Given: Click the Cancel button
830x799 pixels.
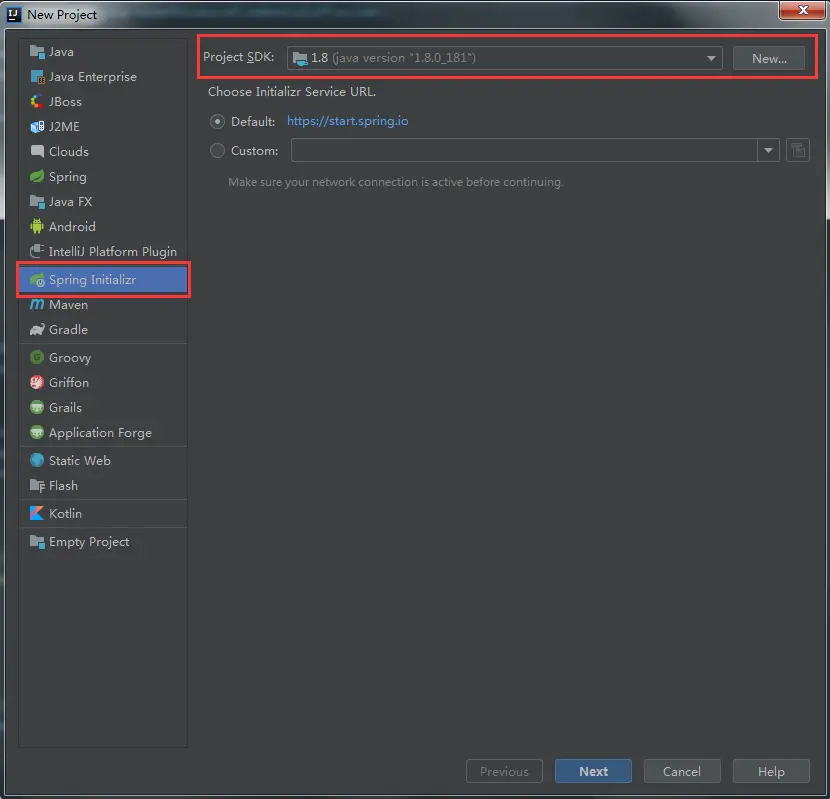Looking at the screenshot, I should (x=682, y=771).
